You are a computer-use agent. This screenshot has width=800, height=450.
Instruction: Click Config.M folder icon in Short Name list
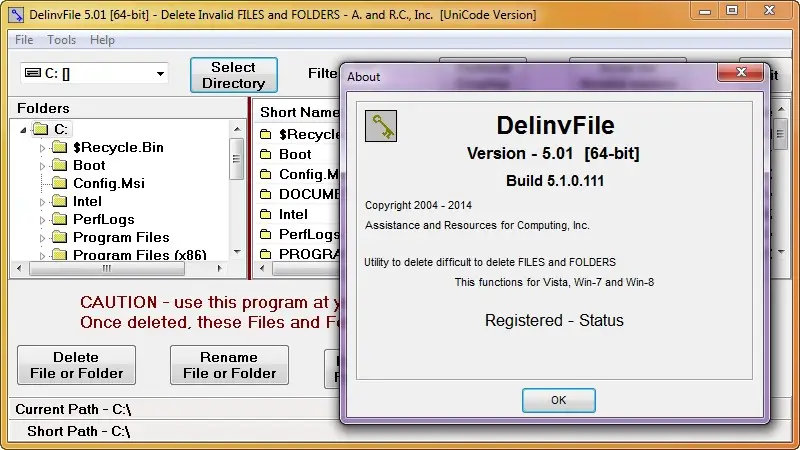click(x=265, y=174)
